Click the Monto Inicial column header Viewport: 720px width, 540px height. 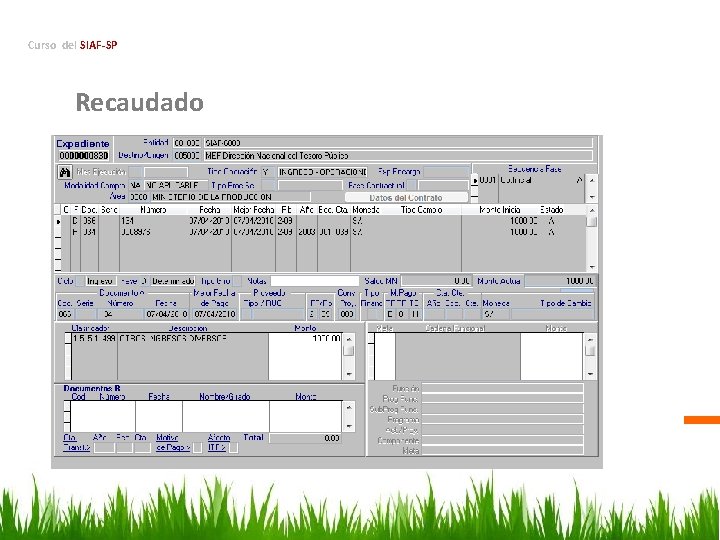click(500, 210)
